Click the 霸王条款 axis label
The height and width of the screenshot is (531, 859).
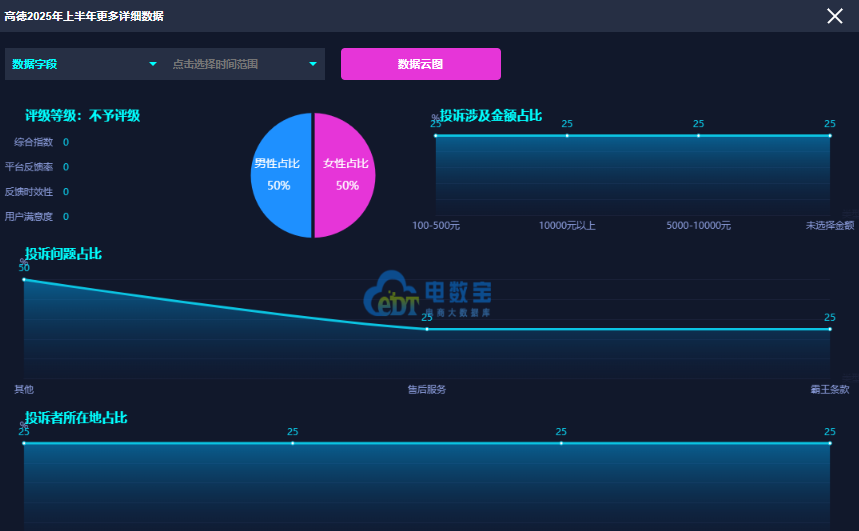click(x=830, y=390)
